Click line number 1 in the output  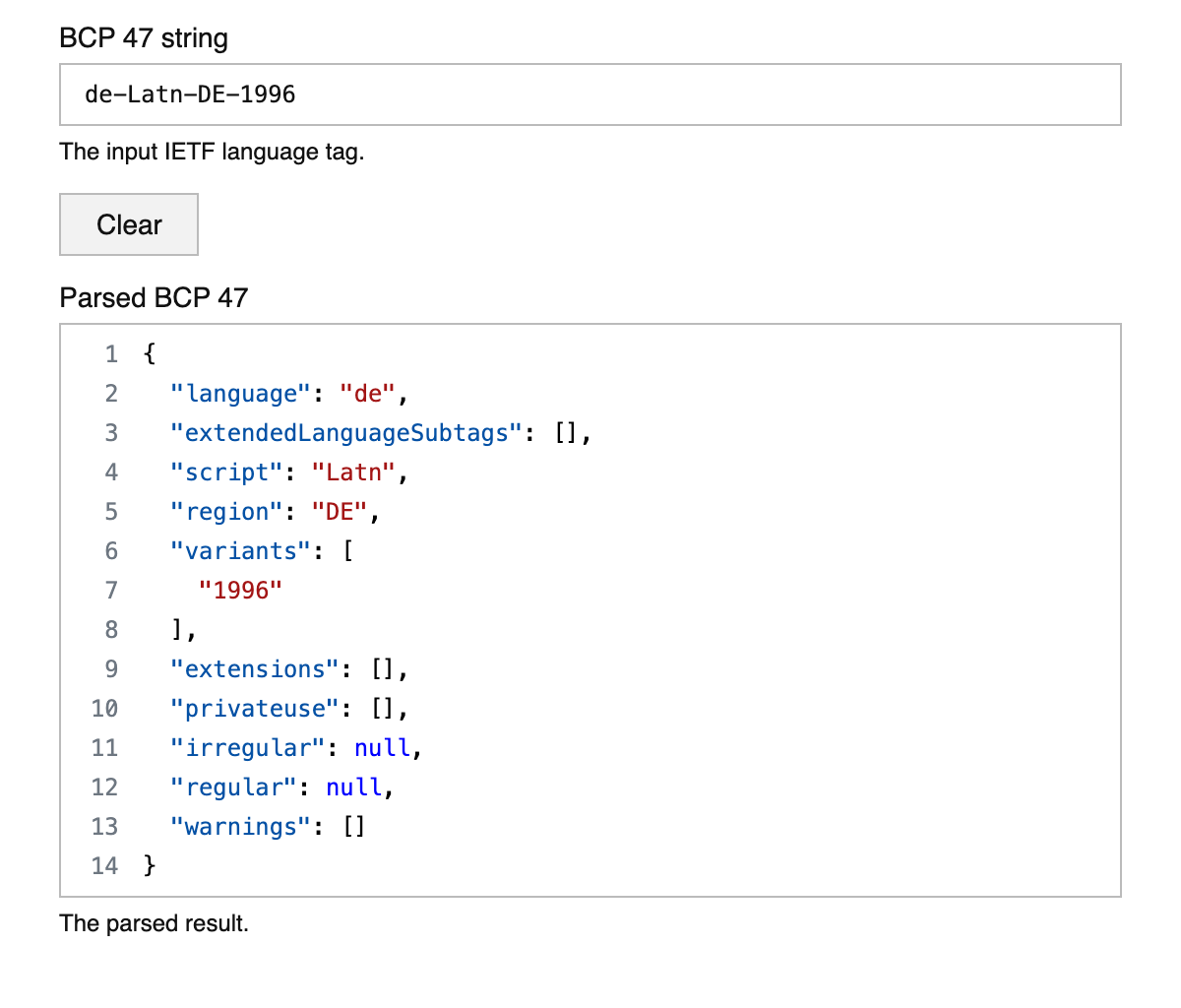pyautogui.click(x=111, y=353)
